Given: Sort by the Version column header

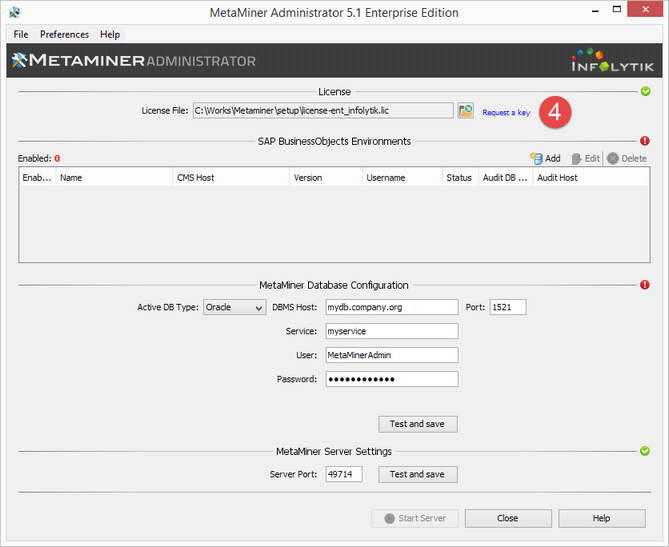Looking at the screenshot, I should (x=326, y=177).
